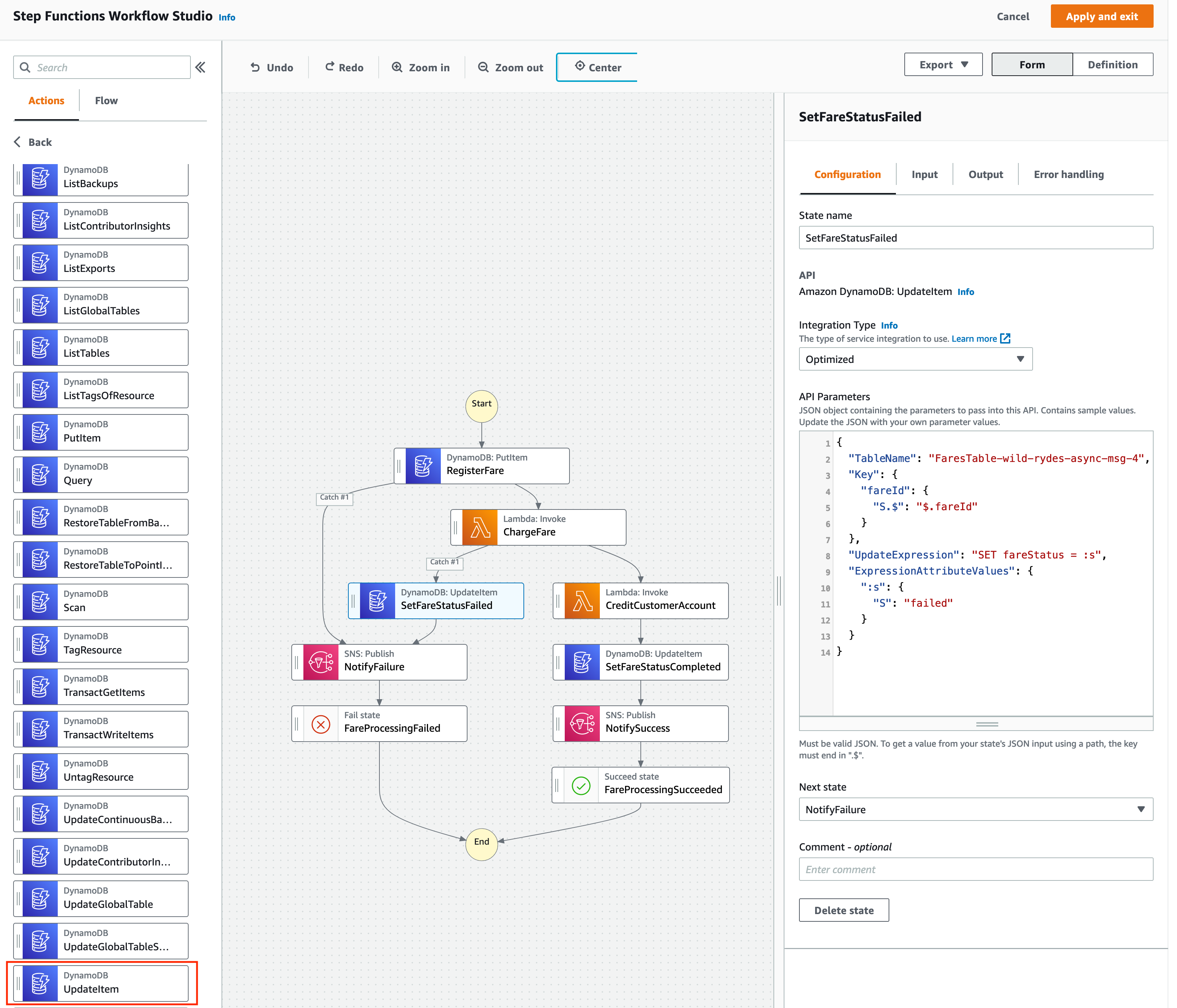The width and height of the screenshot is (1177, 1008).
Task: Click Info link next to Integration Type
Action: [890, 325]
